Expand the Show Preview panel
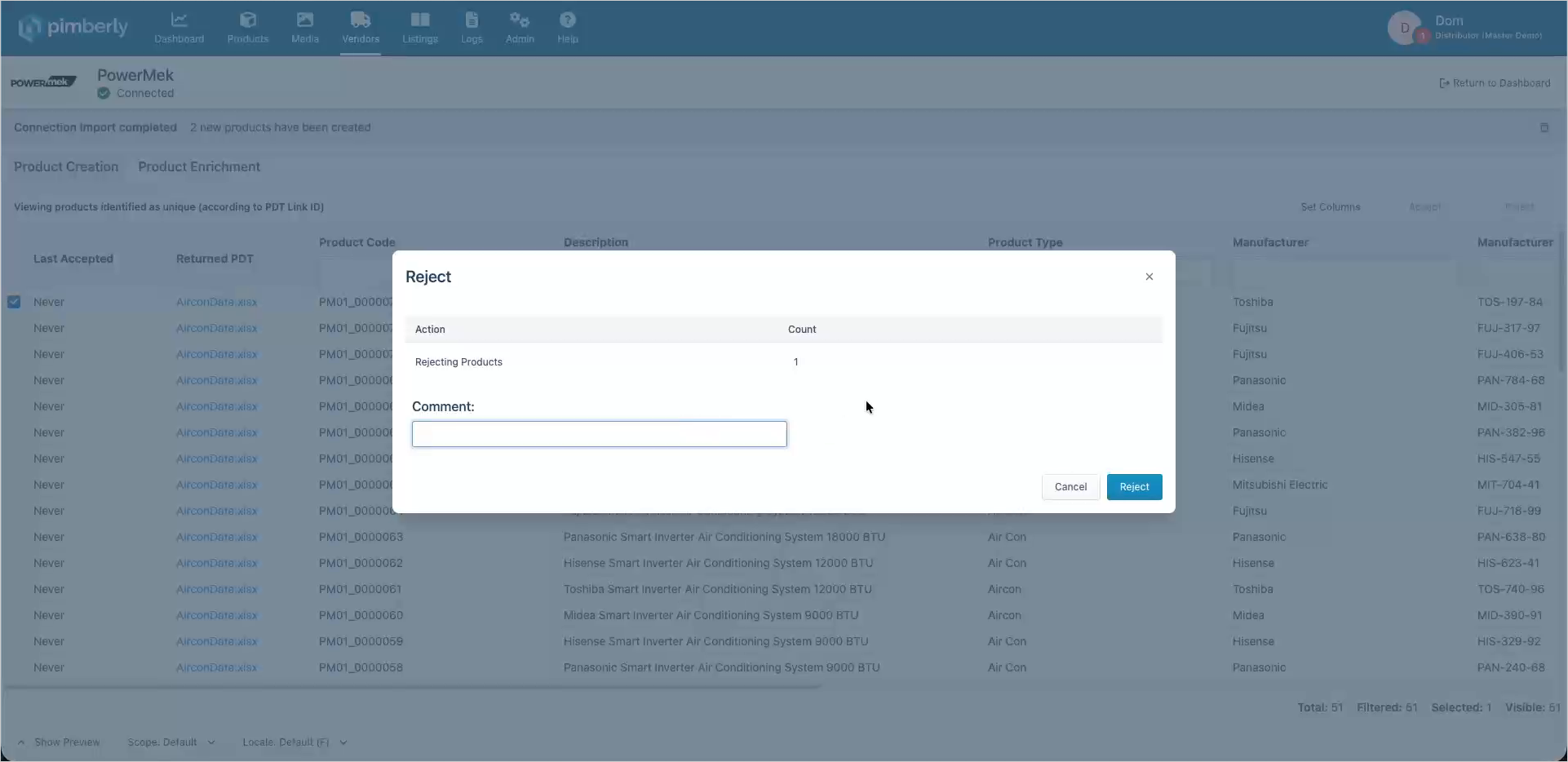Viewport: 1568px width, 762px height. point(59,742)
